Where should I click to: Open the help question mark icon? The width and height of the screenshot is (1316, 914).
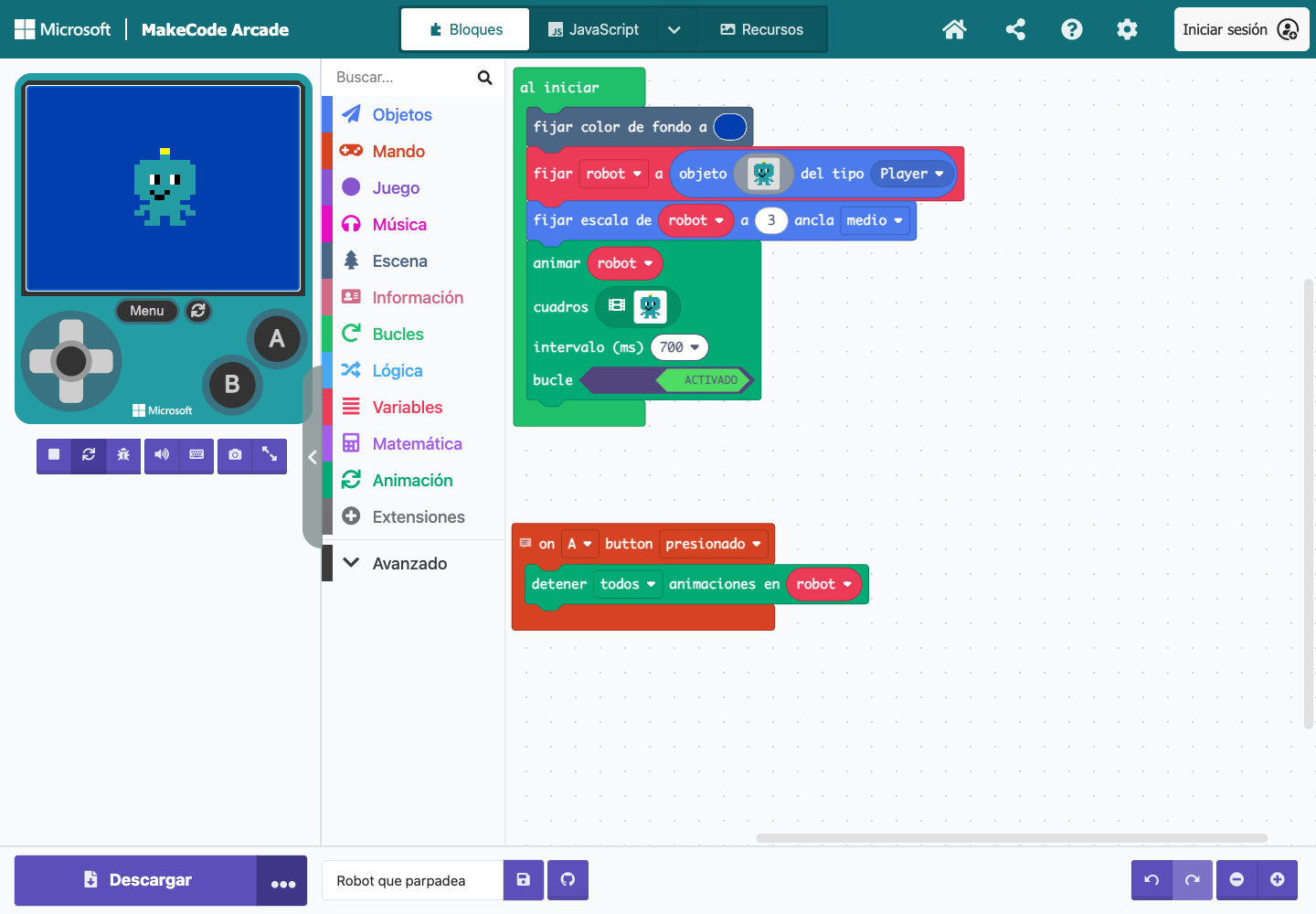[x=1071, y=29]
